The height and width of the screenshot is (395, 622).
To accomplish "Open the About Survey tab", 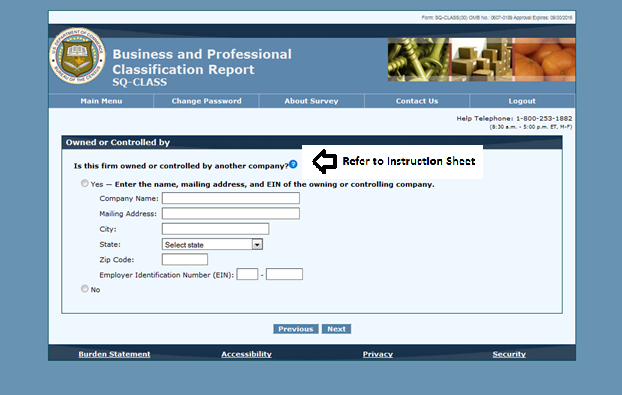I will pos(311,101).
